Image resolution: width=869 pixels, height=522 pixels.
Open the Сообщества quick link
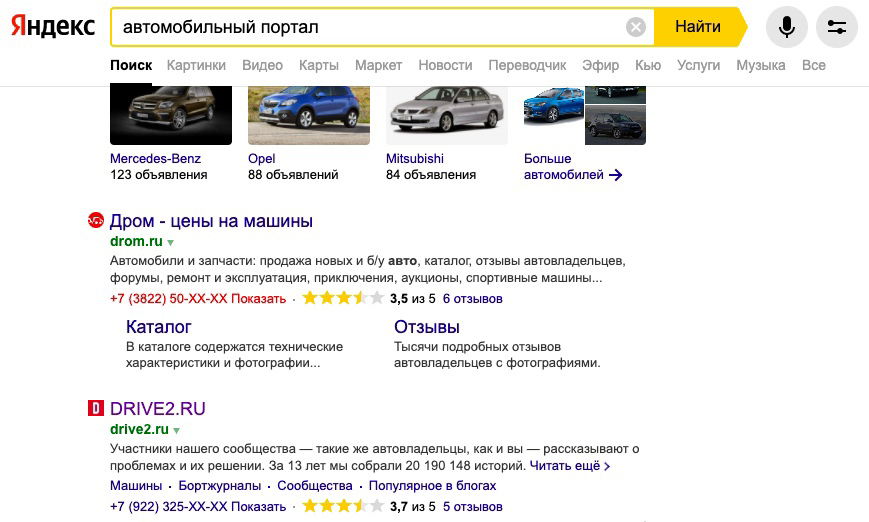pyautogui.click(x=315, y=486)
